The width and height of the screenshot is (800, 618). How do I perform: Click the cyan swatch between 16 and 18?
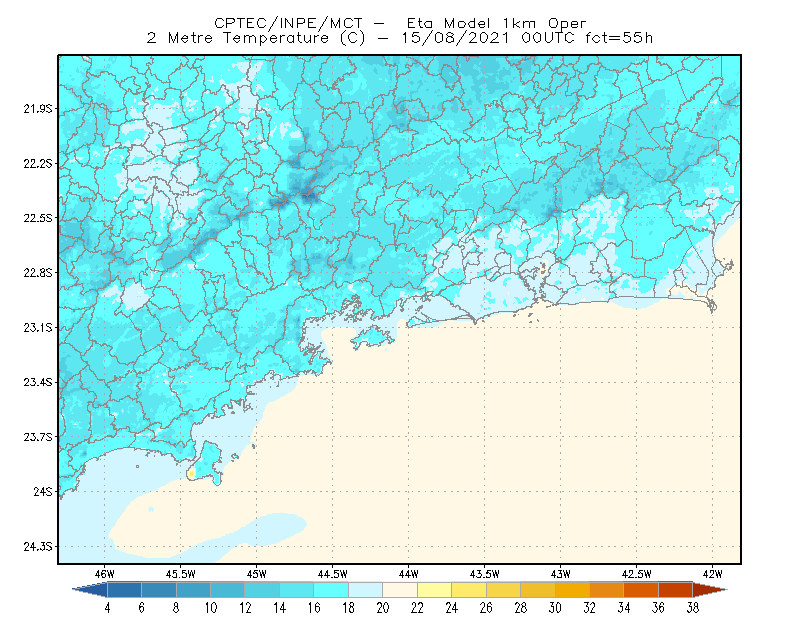(331, 589)
